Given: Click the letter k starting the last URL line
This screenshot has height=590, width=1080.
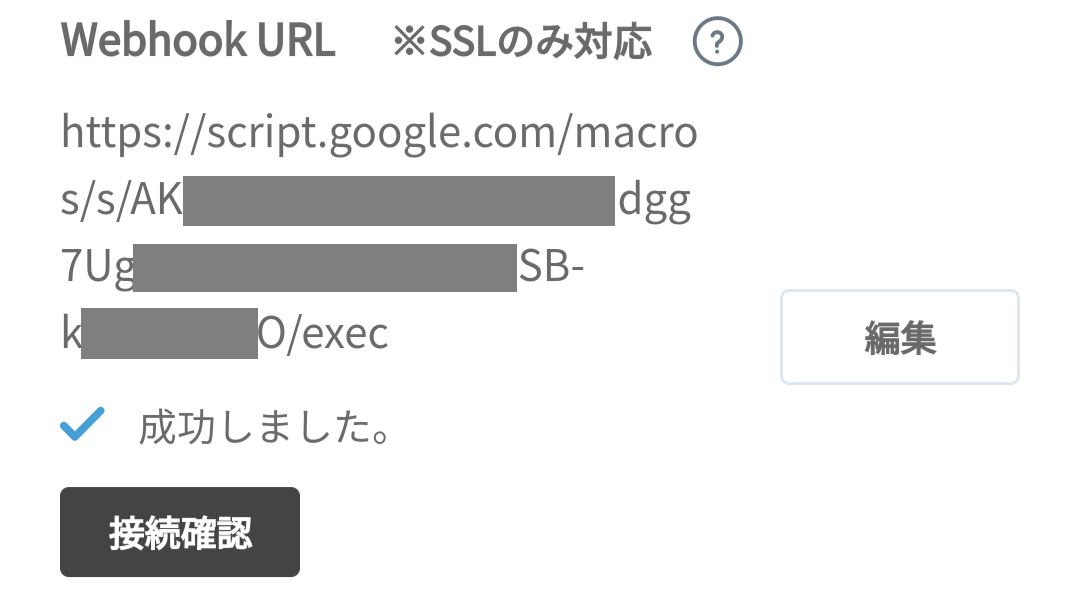Looking at the screenshot, I should [71, 332].
